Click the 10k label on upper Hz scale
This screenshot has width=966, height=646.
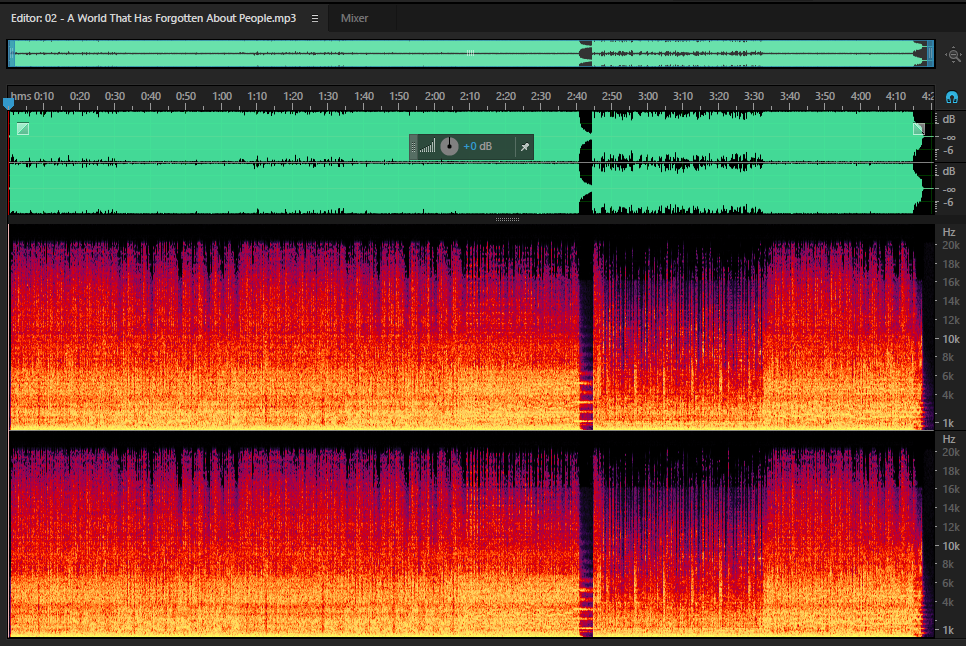[x=951, y=339]
